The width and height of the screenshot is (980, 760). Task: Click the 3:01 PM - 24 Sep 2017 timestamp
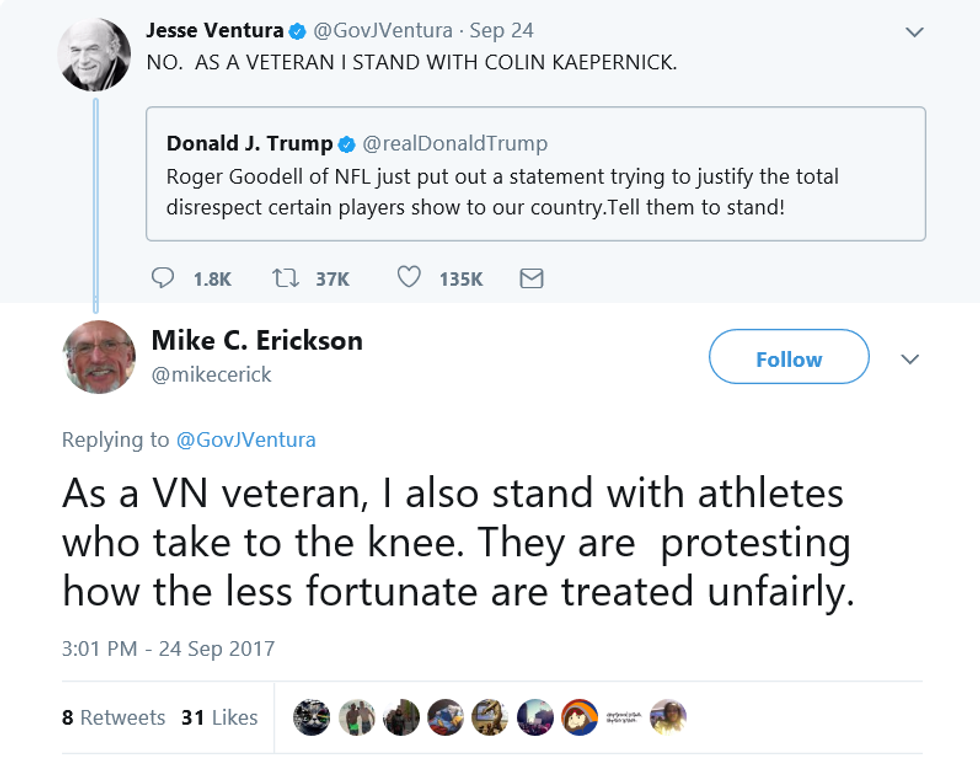[168, 648]
